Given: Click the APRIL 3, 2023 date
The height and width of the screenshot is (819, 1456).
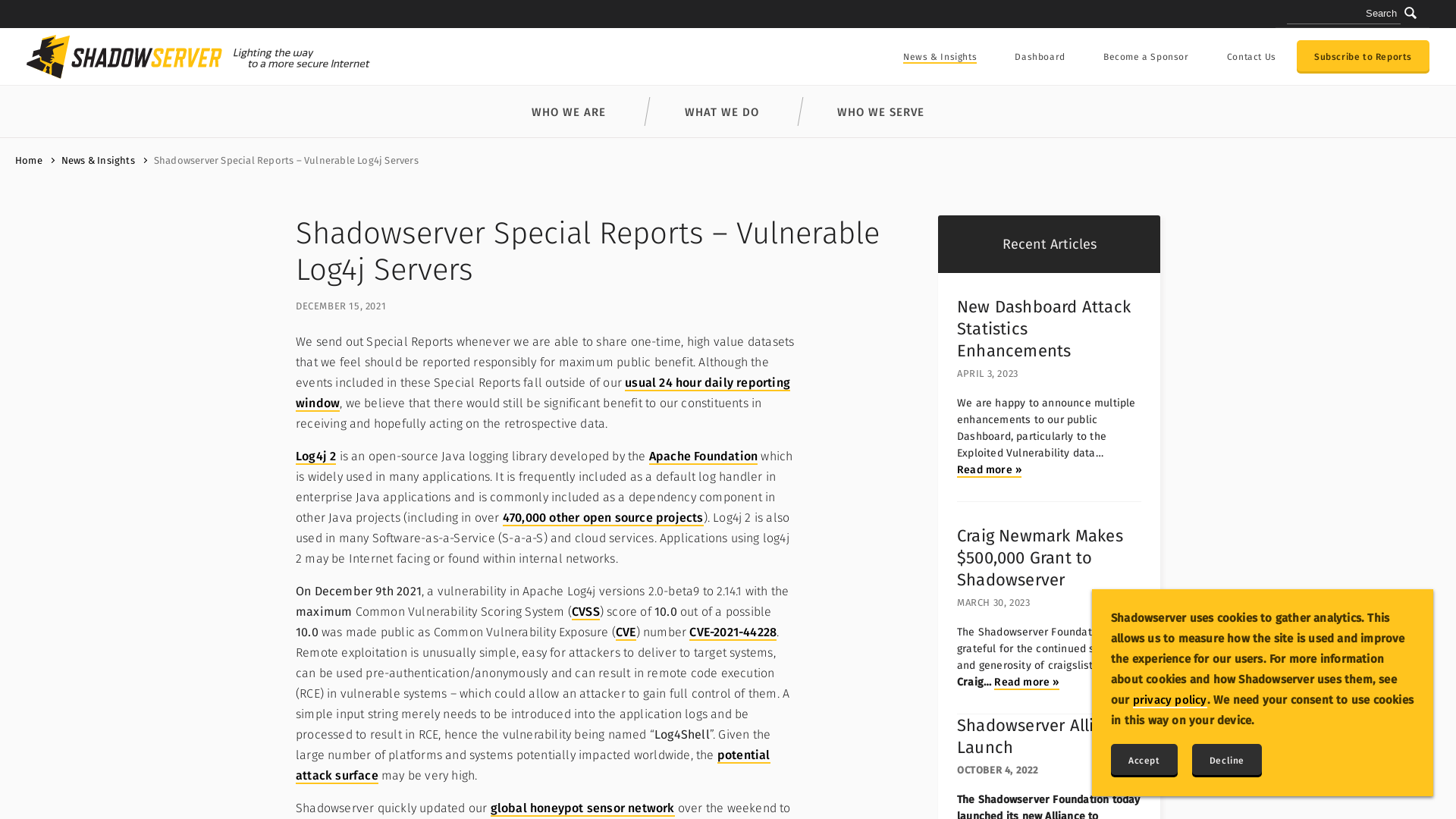Looking at the screenshot, I should (x=987, y=374).
